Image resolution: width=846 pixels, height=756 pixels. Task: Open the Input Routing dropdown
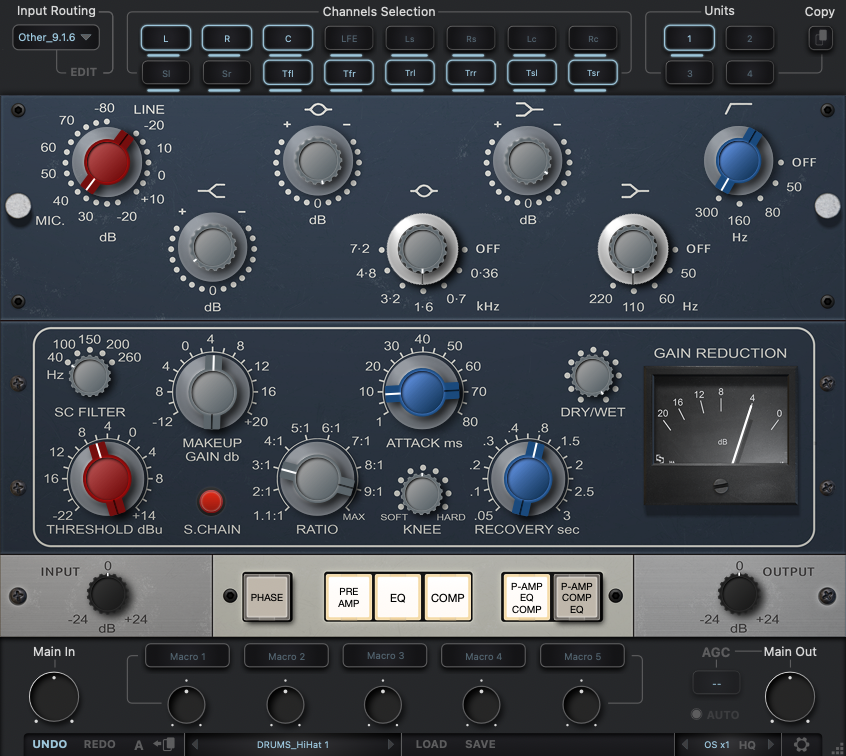click(56, 38)
